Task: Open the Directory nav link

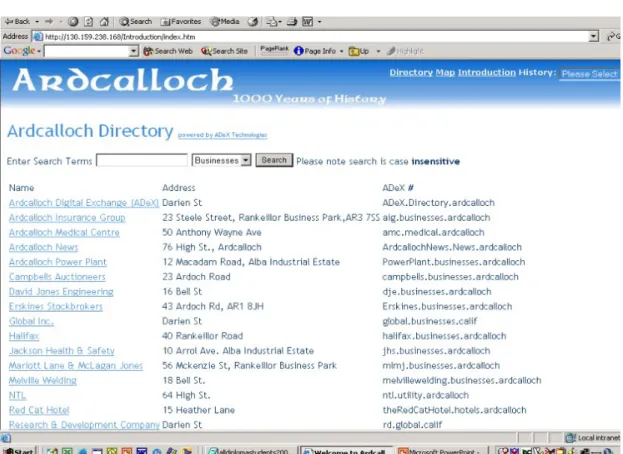Action: click(411, 73)
